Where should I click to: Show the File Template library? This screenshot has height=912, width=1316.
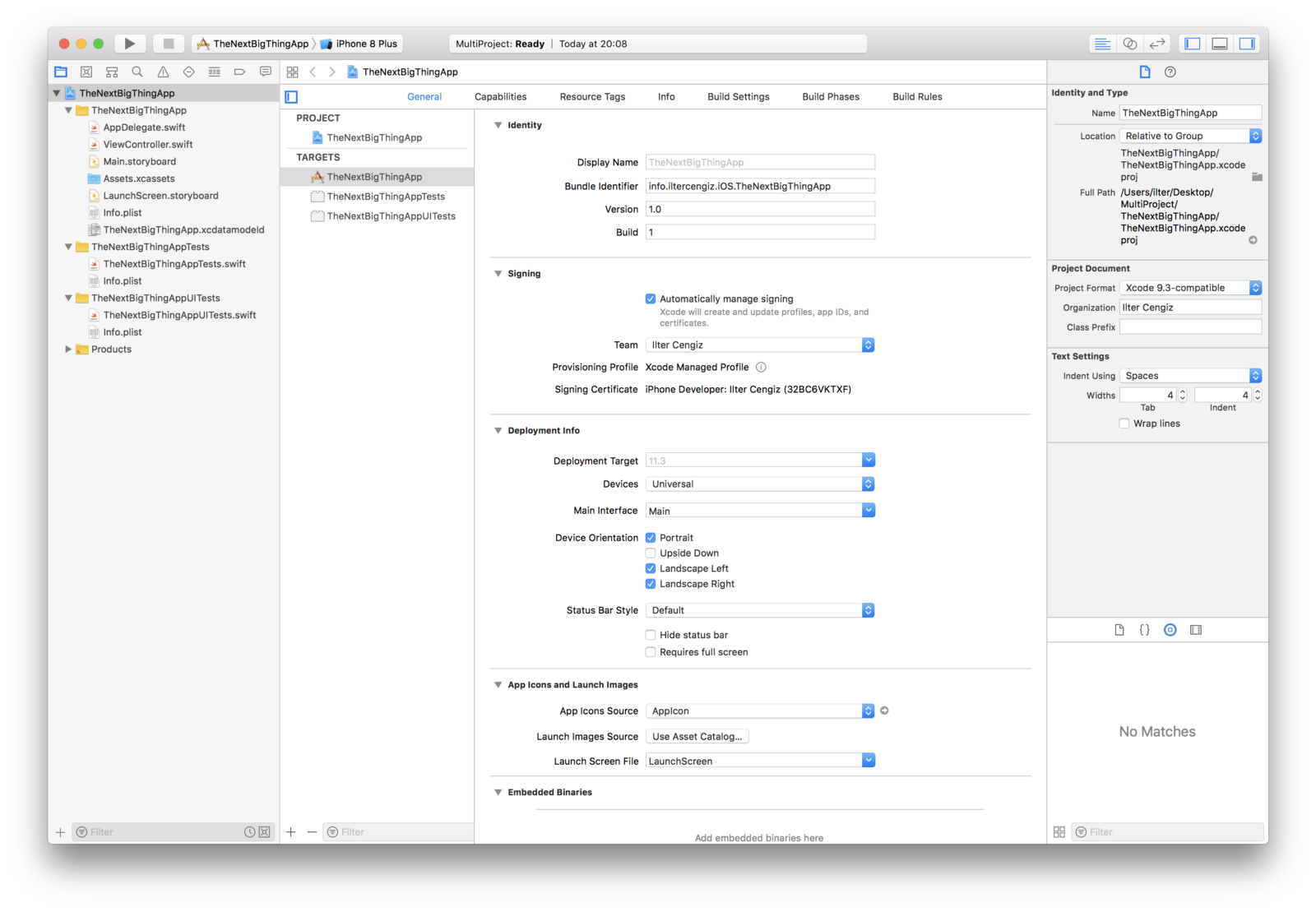point(1119,630)
